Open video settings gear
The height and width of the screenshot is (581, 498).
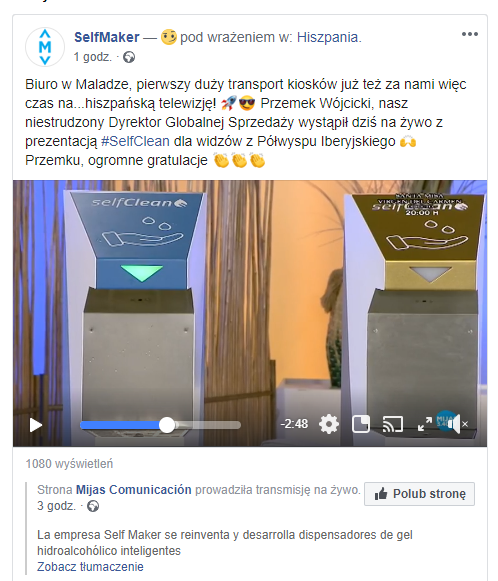point(329,424)
